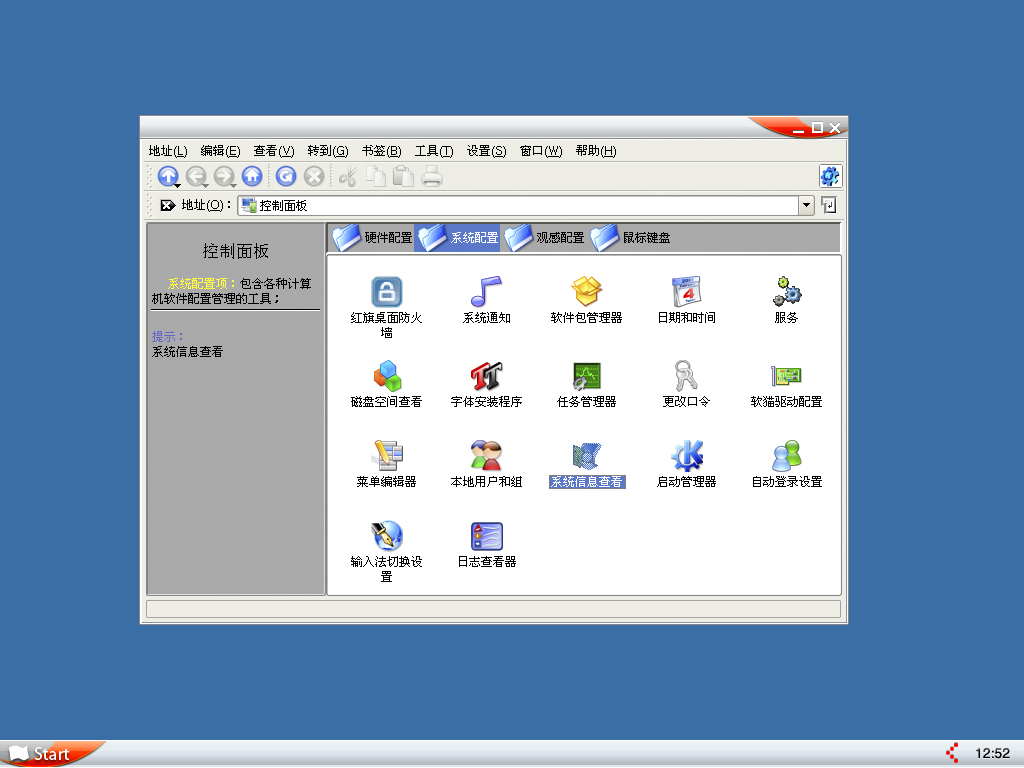1024x768 pixels.
Task: Click the red system tray icon
Action: [x=953, y=753]
